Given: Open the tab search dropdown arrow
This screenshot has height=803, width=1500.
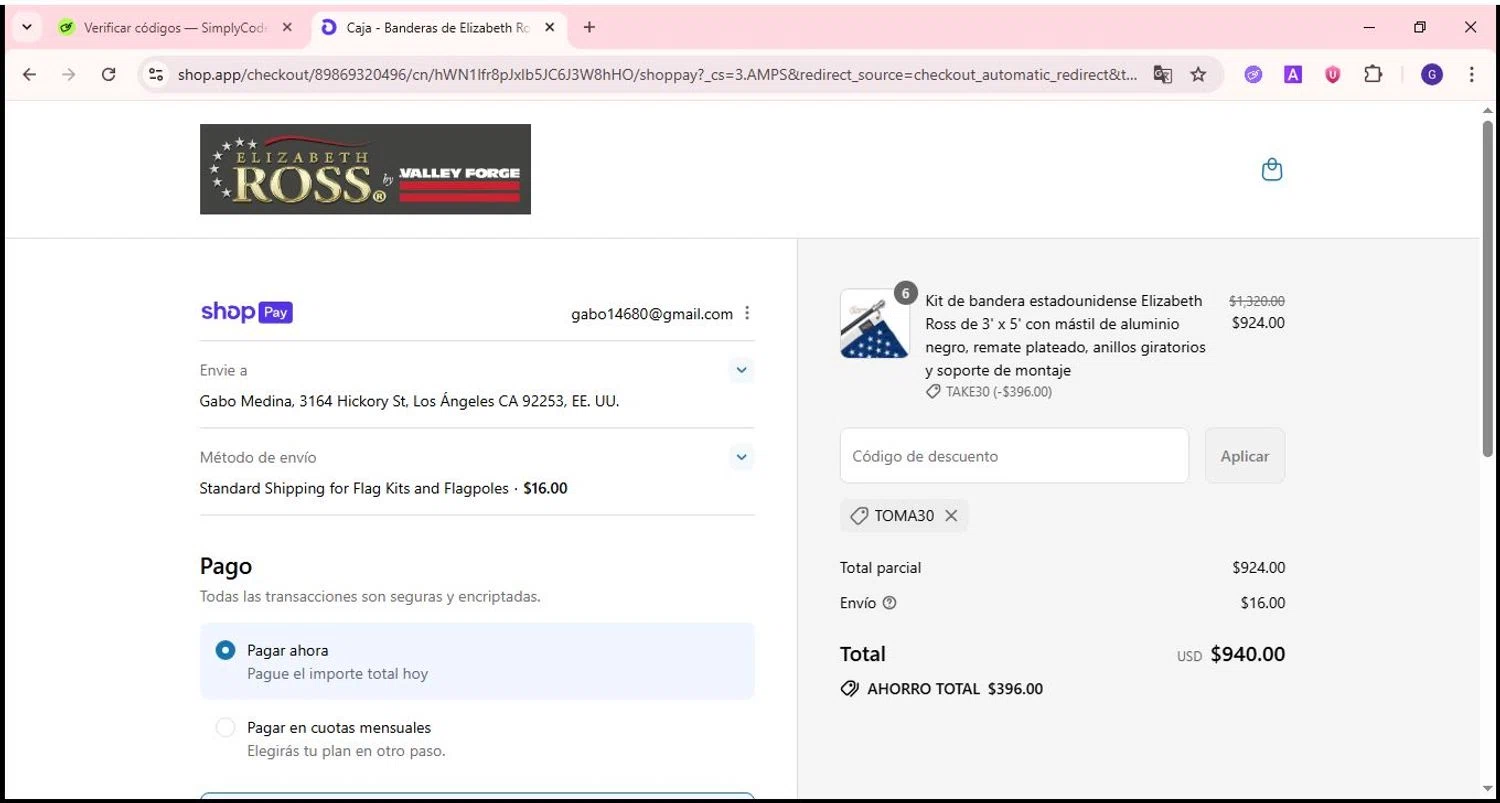Looking at the screenshot, I should [x=26, y=27].
